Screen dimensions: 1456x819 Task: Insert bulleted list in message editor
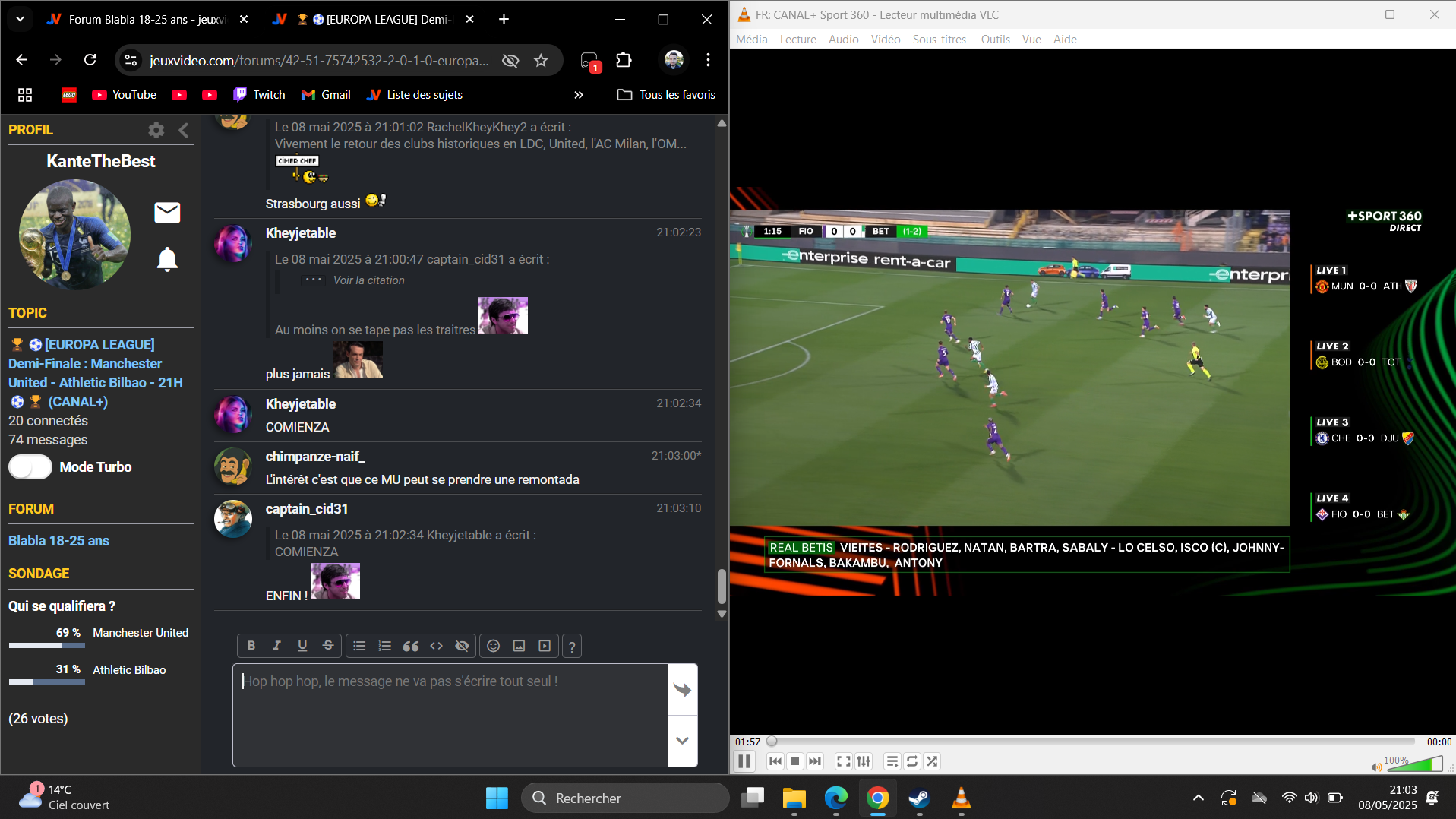tap(359, 646)
